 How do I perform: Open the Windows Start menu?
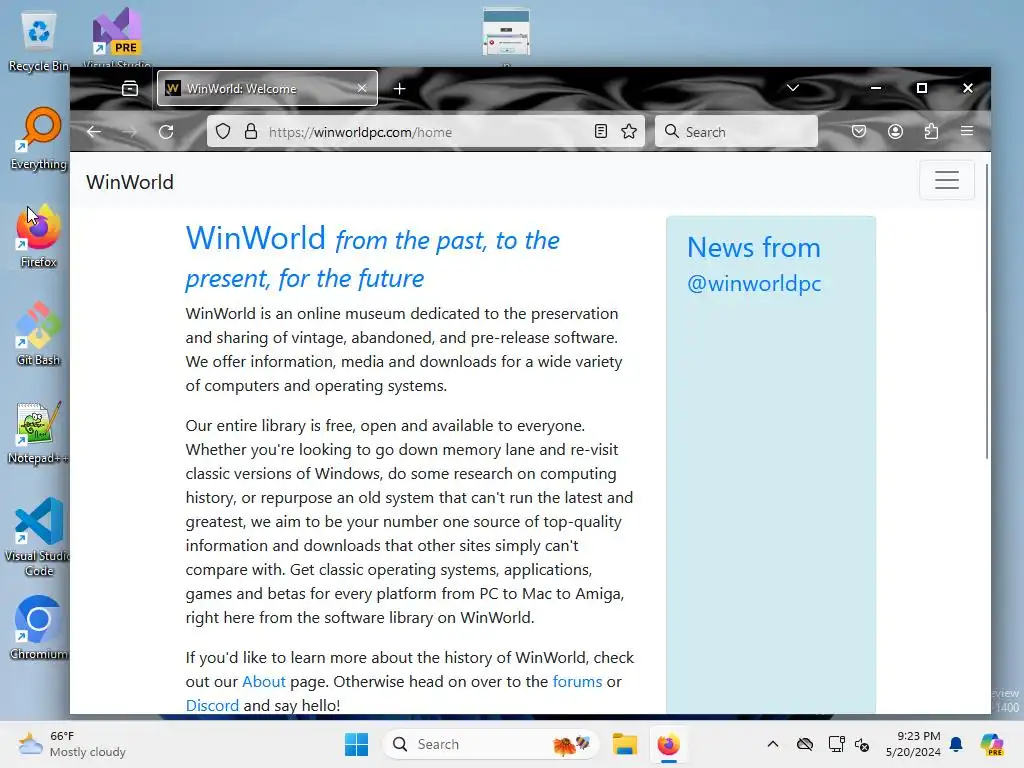point(357,744)
